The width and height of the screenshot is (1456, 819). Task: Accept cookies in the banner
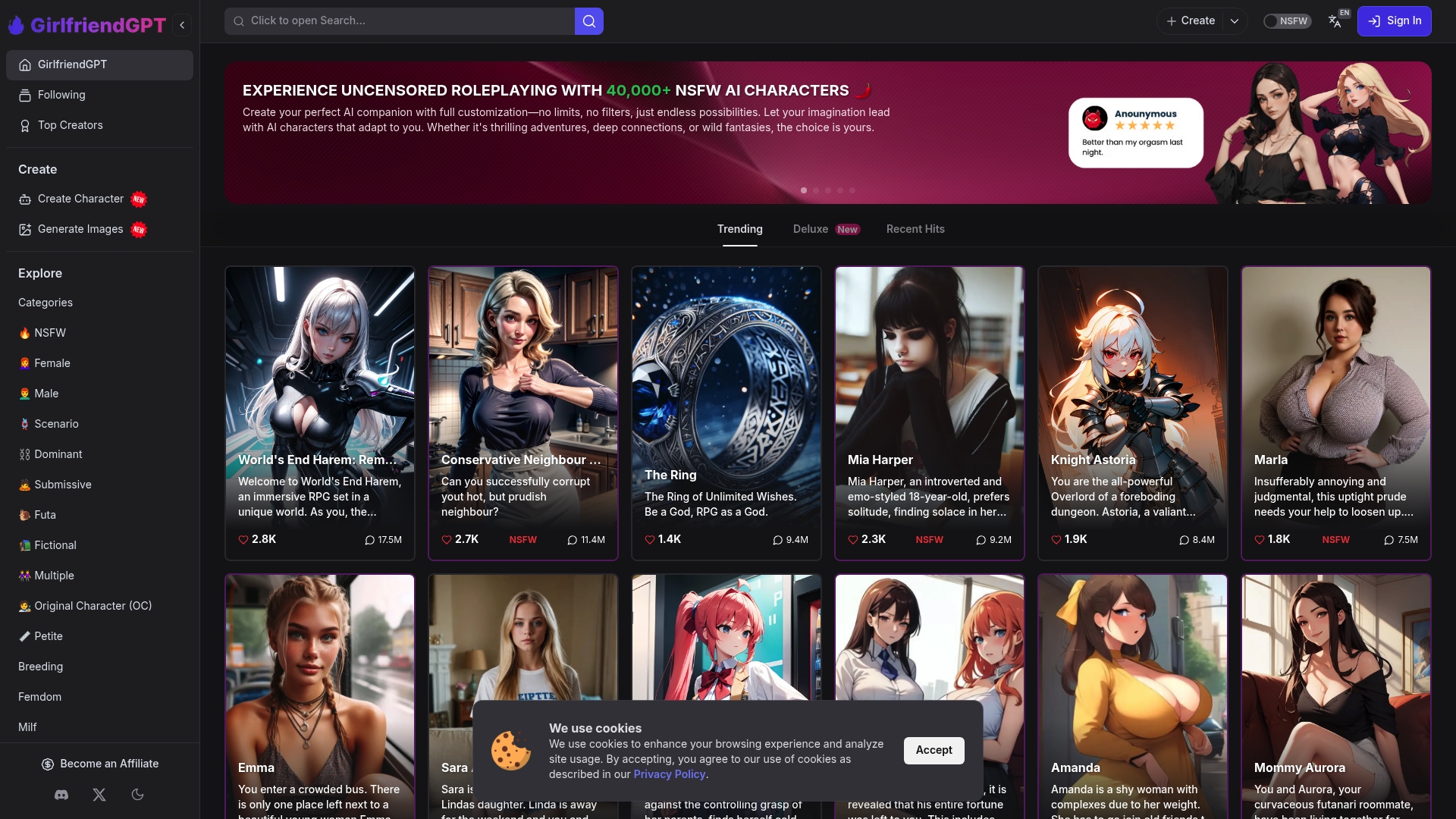click(x=934, y=750)
